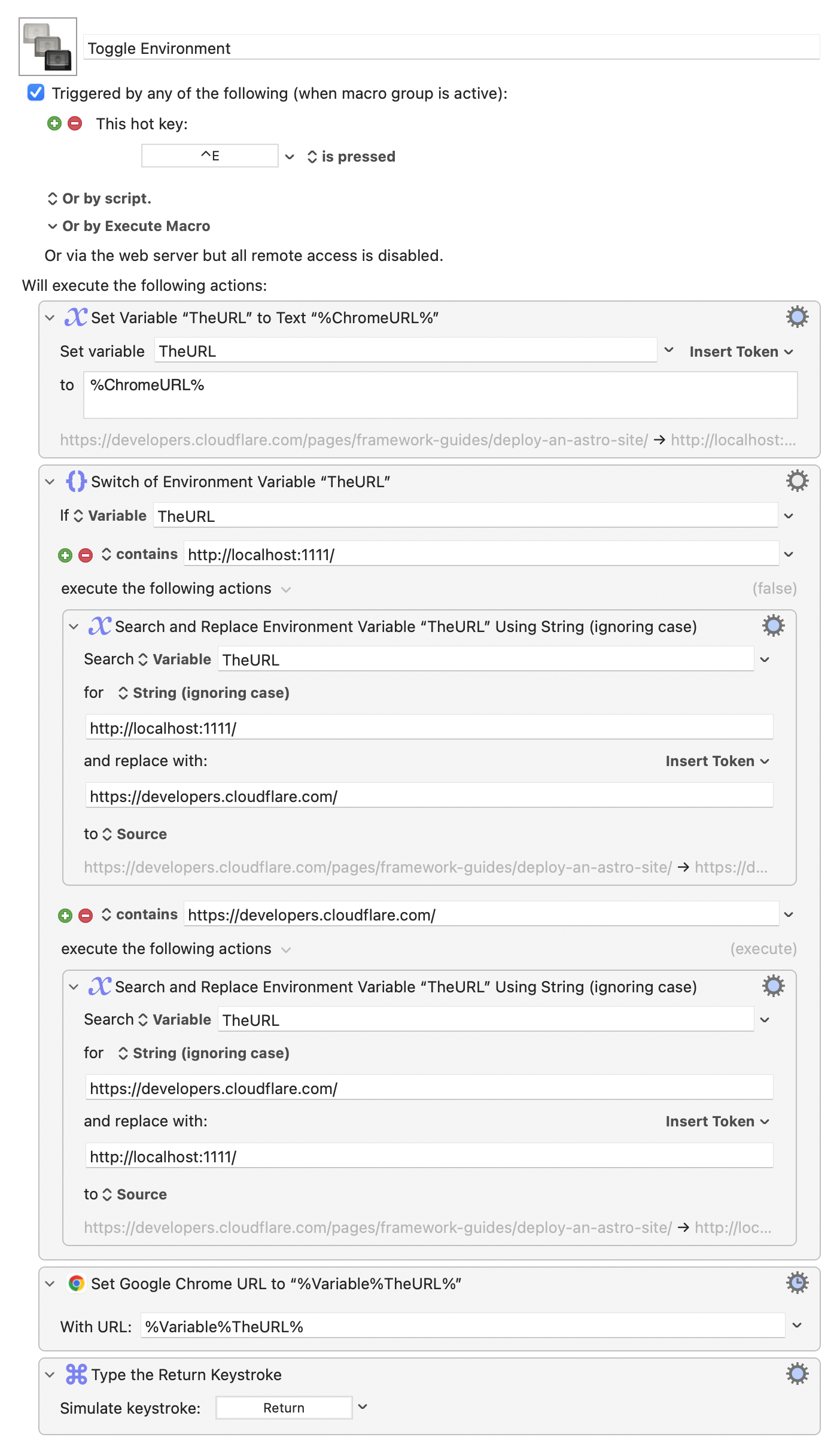
Task: Uncheck the Triggered by any of the following checkbox
Action: point(36,93)
